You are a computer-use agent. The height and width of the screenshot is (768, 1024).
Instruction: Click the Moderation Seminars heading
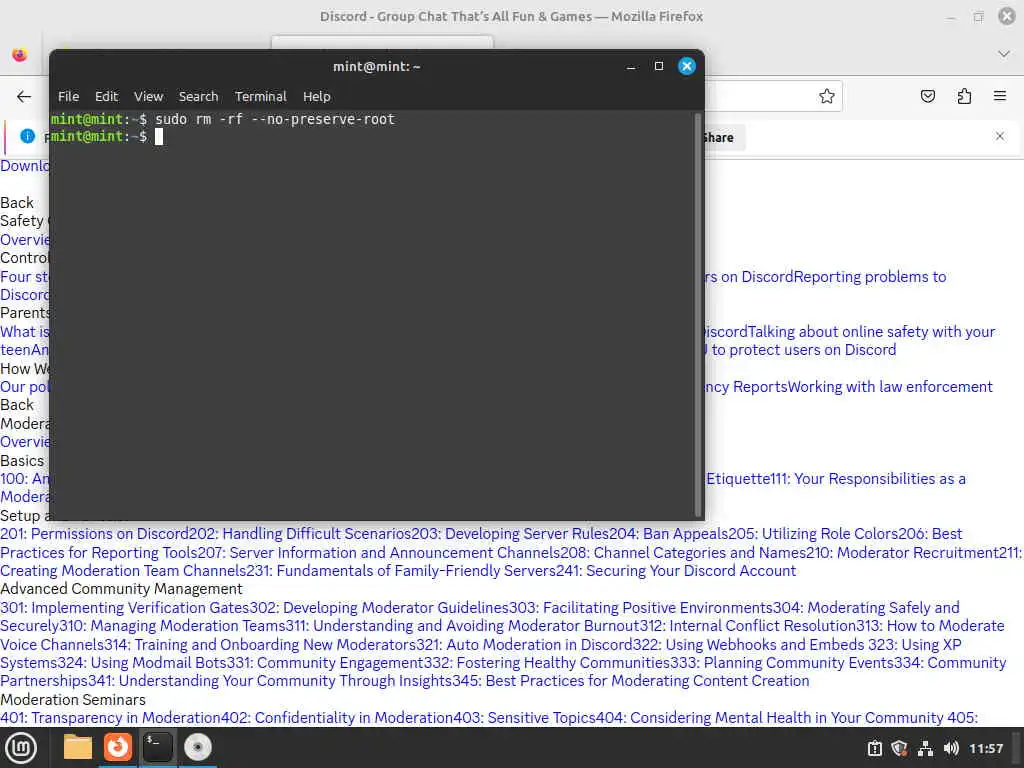[73, 699]
